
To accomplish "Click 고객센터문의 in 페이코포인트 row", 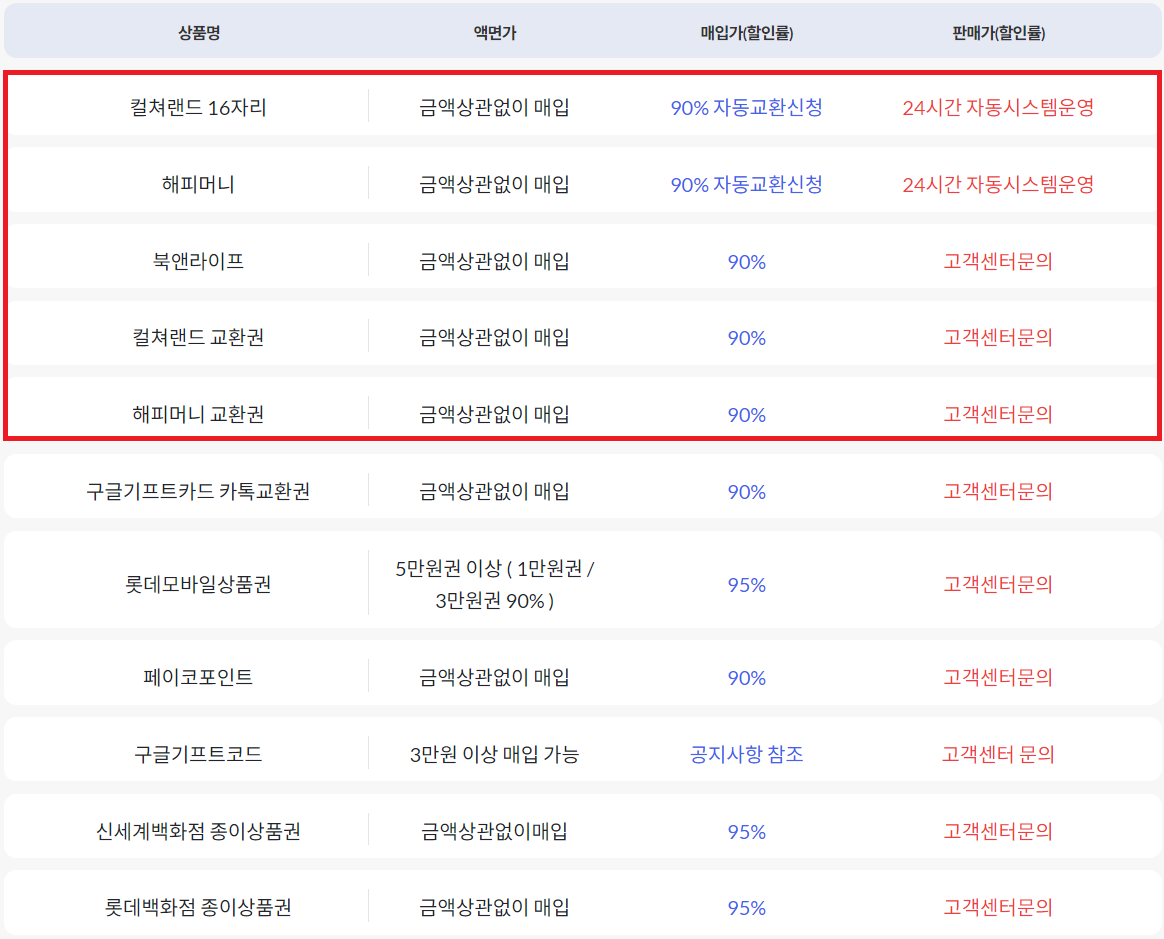I will [998, 677].
